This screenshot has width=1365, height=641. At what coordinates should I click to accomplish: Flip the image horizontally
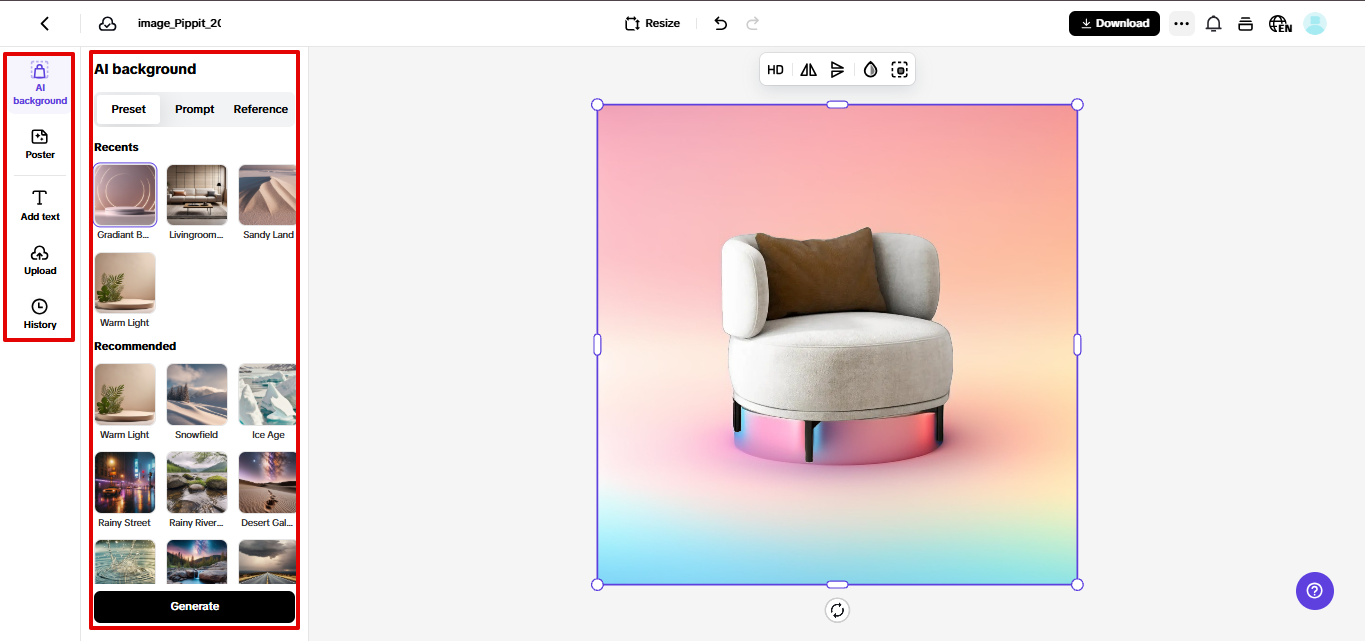[x=808, y=69]
